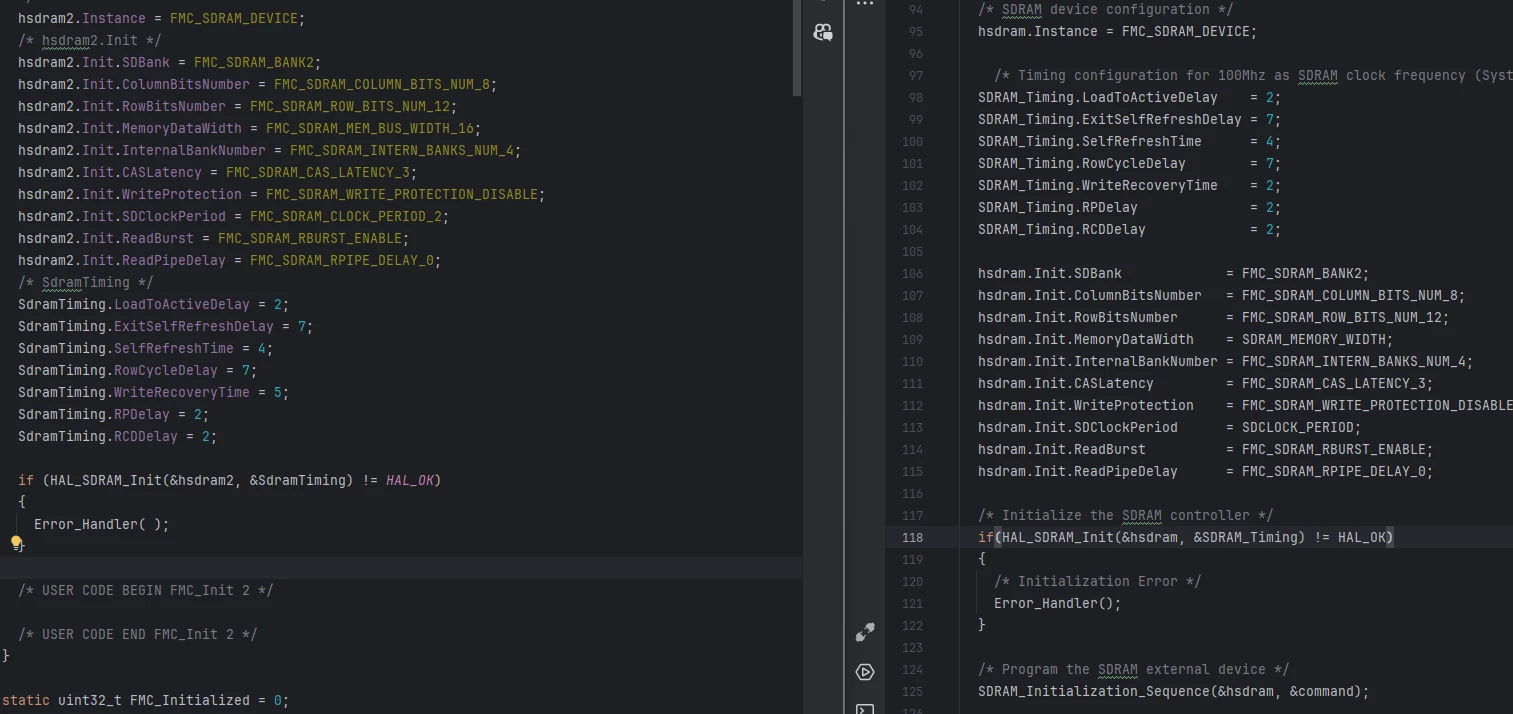Screen dimensions: 1513x714
Task: Click SDRAM_Timing.LoadToActiveDelay in right editor
Action: 1098,97
